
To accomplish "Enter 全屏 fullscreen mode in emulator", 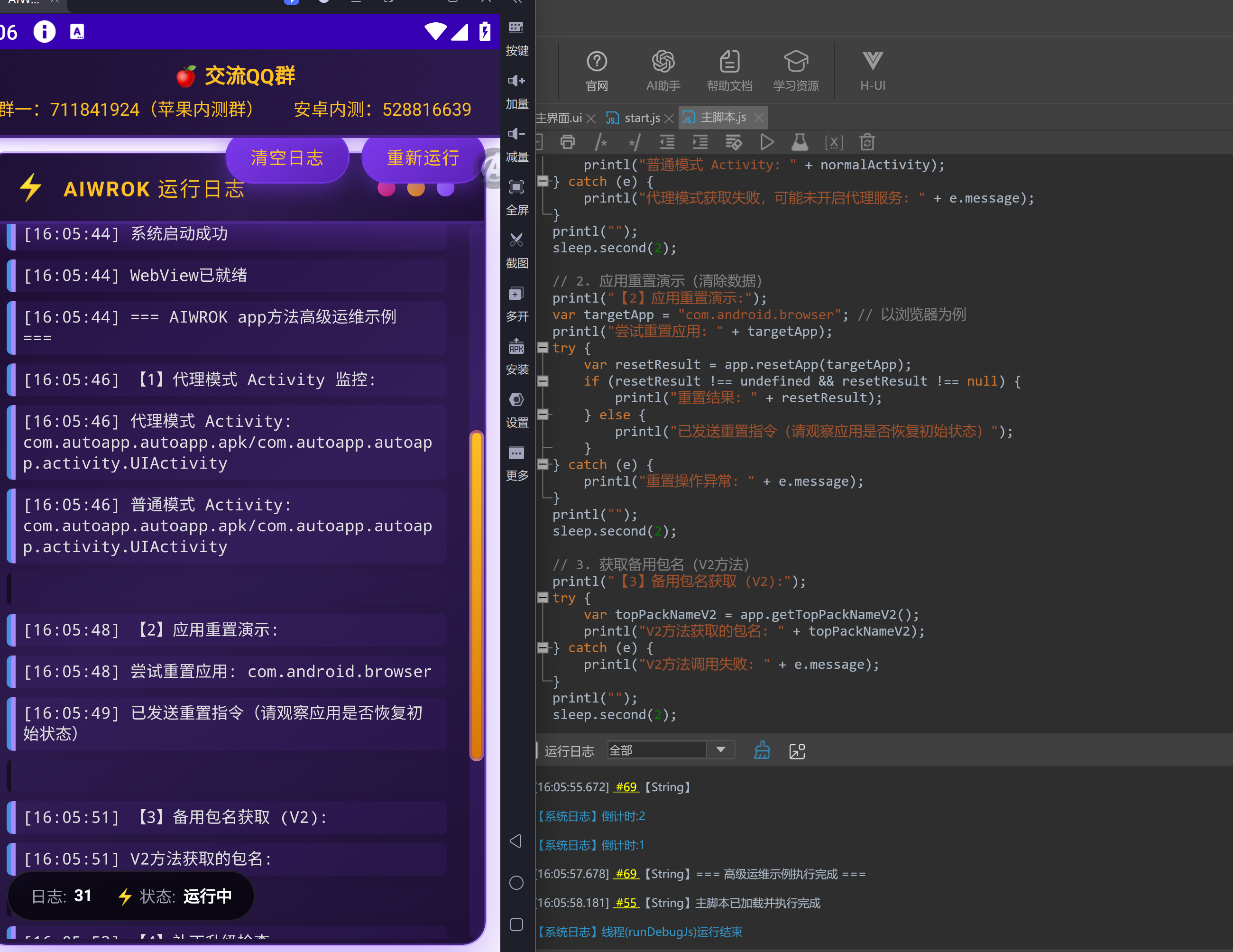I will pyautogui.click(x=516, y=198).
